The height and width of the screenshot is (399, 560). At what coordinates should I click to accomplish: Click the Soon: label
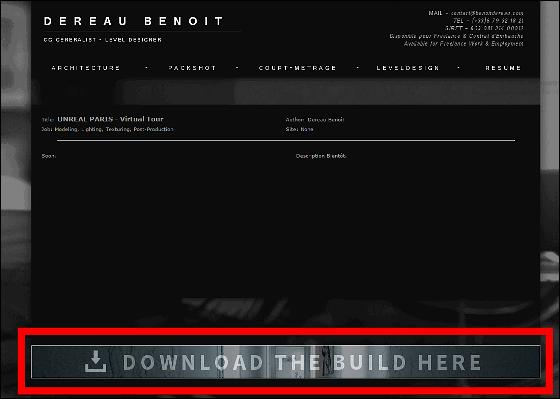pyautogui.click(x=49, y=156)
